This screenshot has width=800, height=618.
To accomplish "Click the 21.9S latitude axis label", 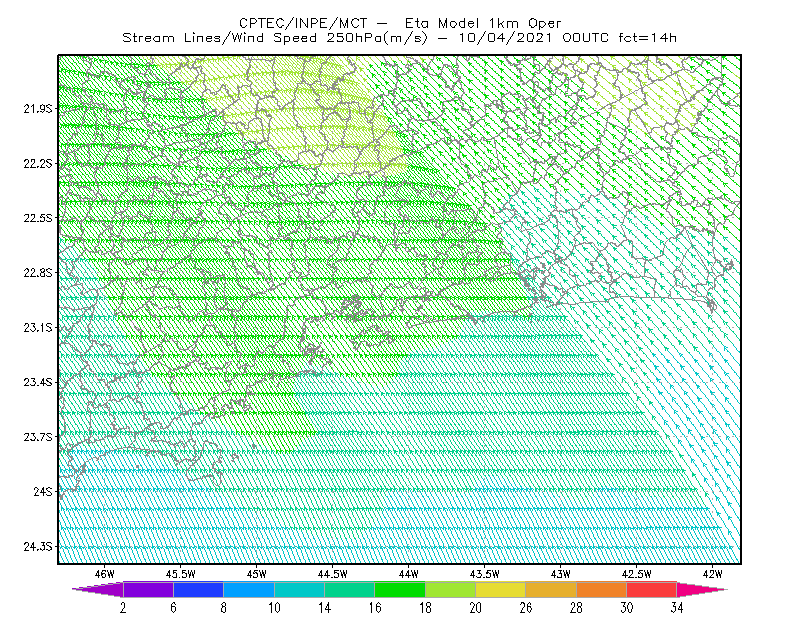I will click(38, 109).
